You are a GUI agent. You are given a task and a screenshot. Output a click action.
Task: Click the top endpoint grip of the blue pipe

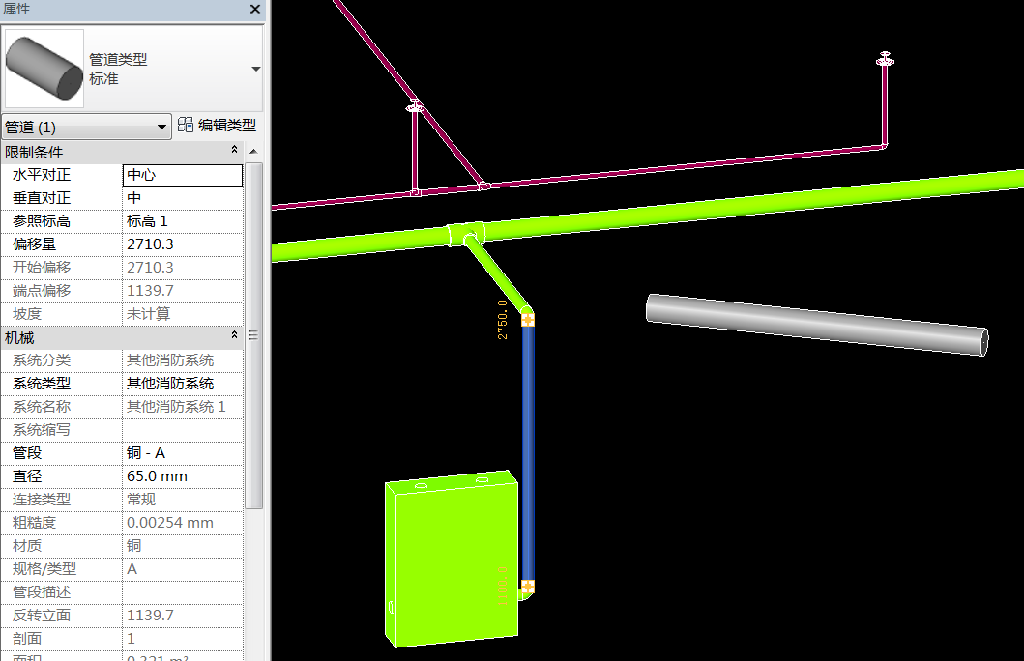[528, 320]
